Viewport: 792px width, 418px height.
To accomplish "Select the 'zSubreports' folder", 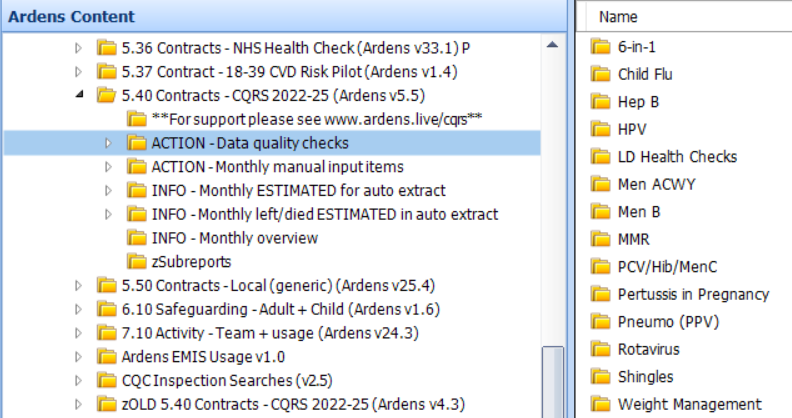I will tap(191, 262).
